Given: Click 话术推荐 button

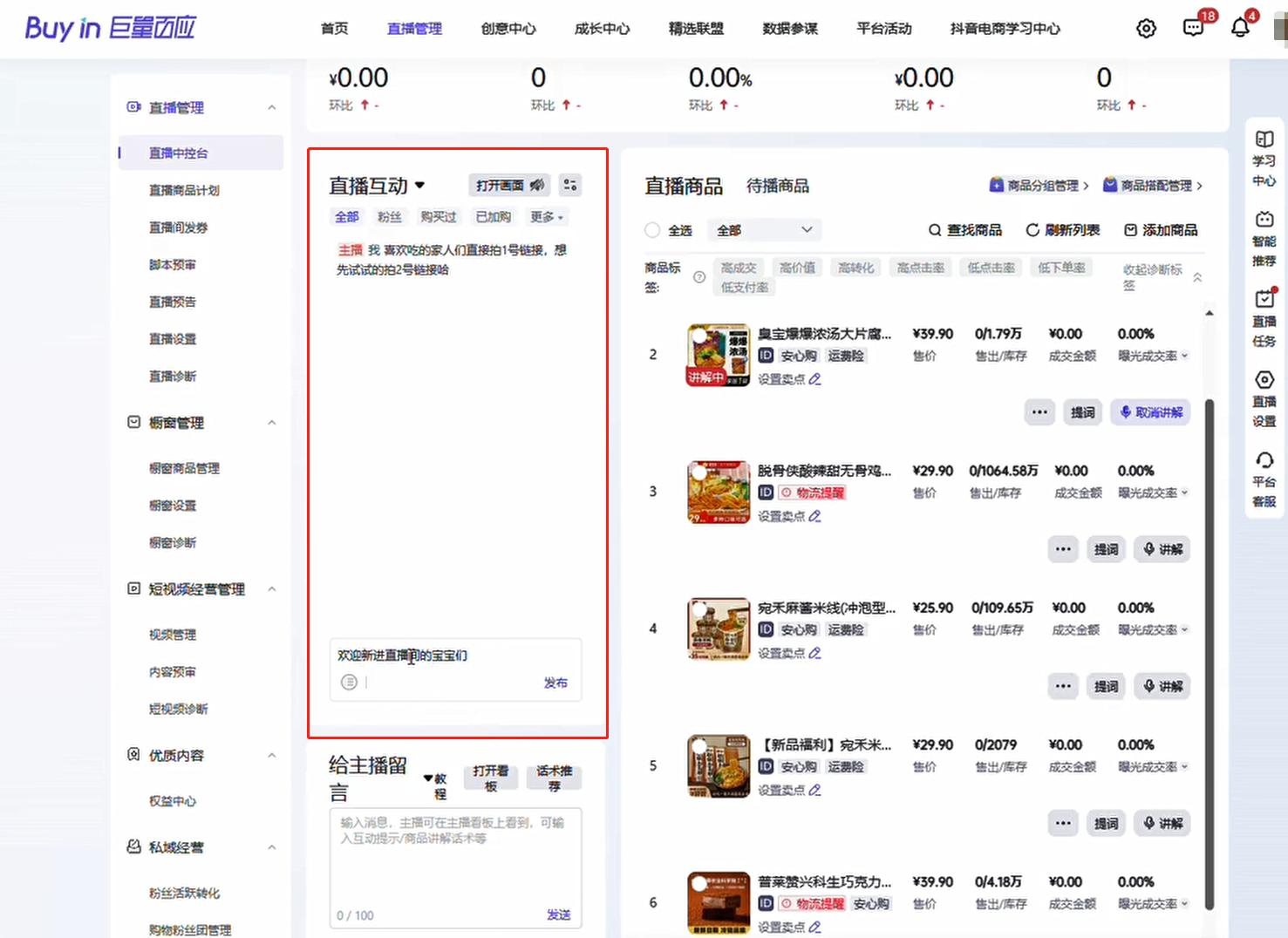Looking at the screenshot, I should [554, 778].
